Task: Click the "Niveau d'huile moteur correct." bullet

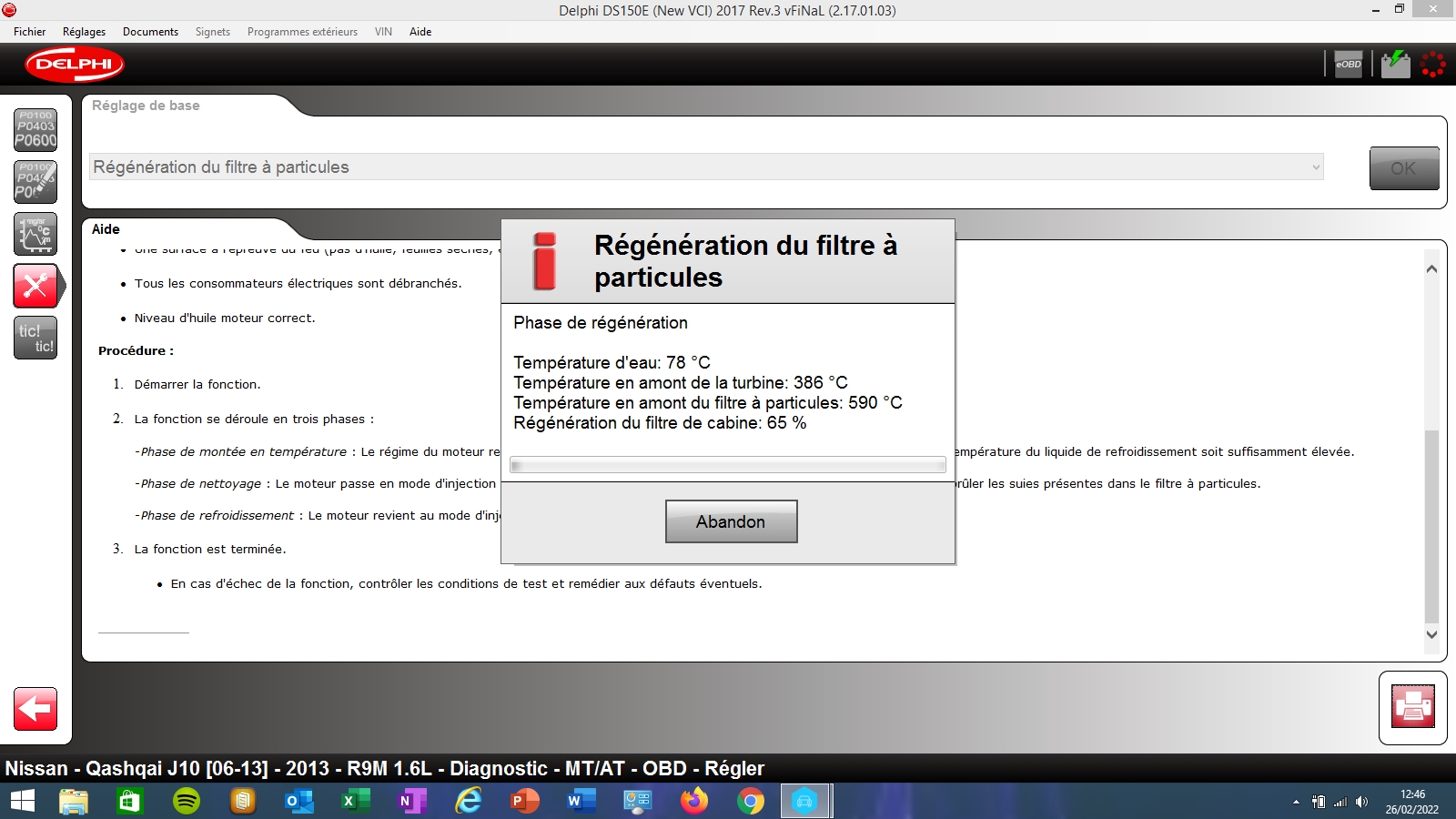Action: click(225, 318)
